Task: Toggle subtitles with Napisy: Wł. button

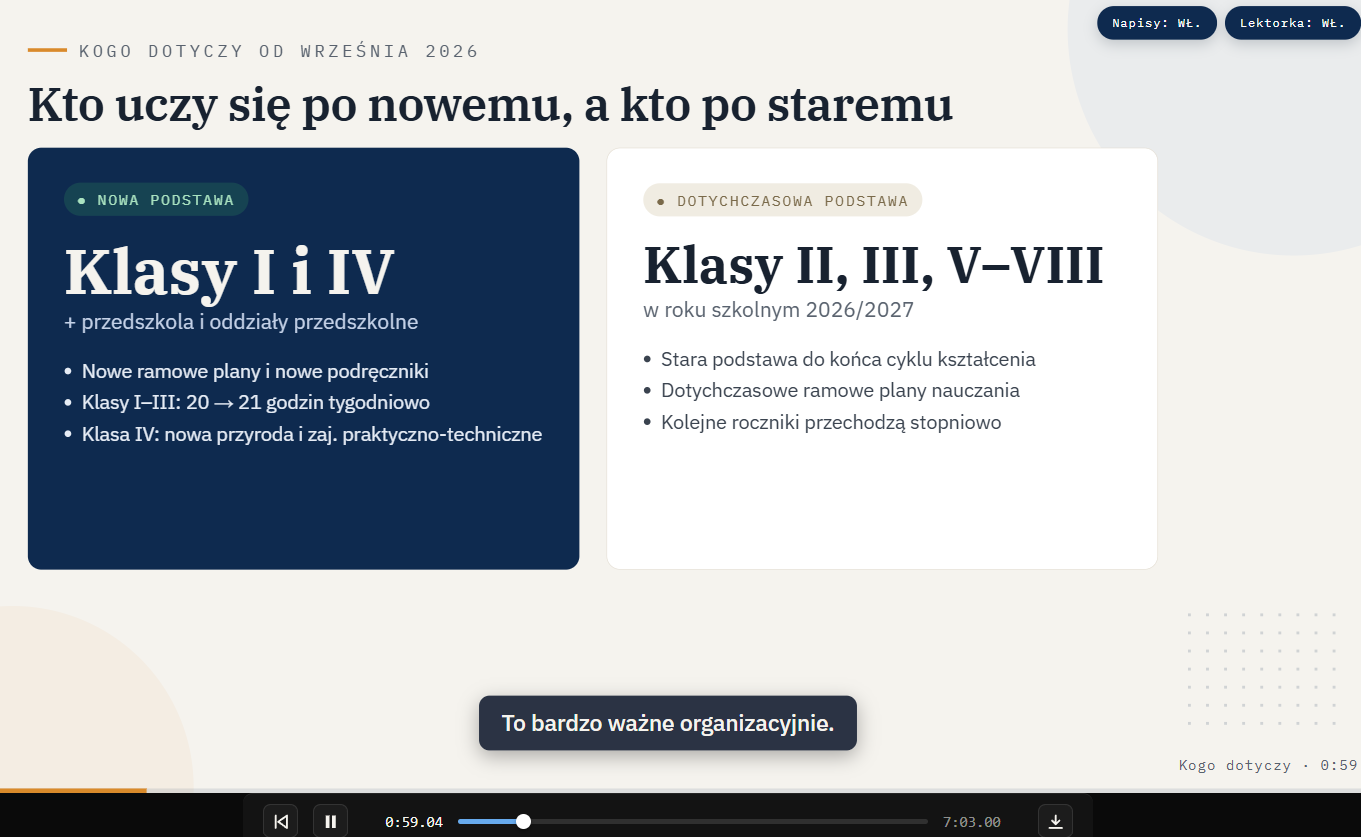Action: pyautogui.click(x=1157, y=23)
